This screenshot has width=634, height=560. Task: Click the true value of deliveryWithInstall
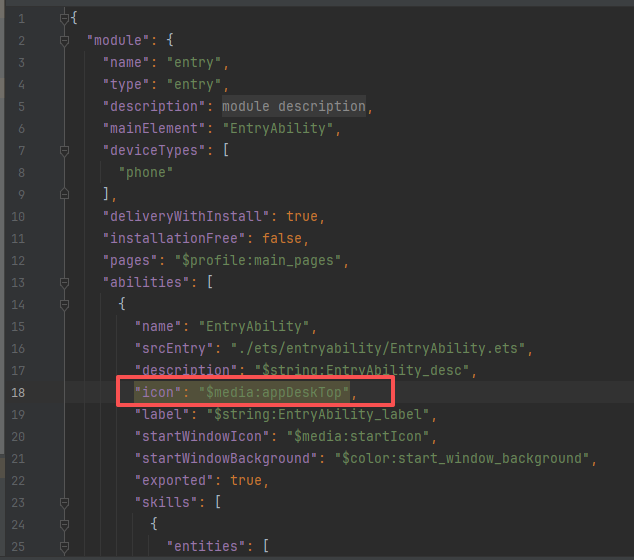302,216
